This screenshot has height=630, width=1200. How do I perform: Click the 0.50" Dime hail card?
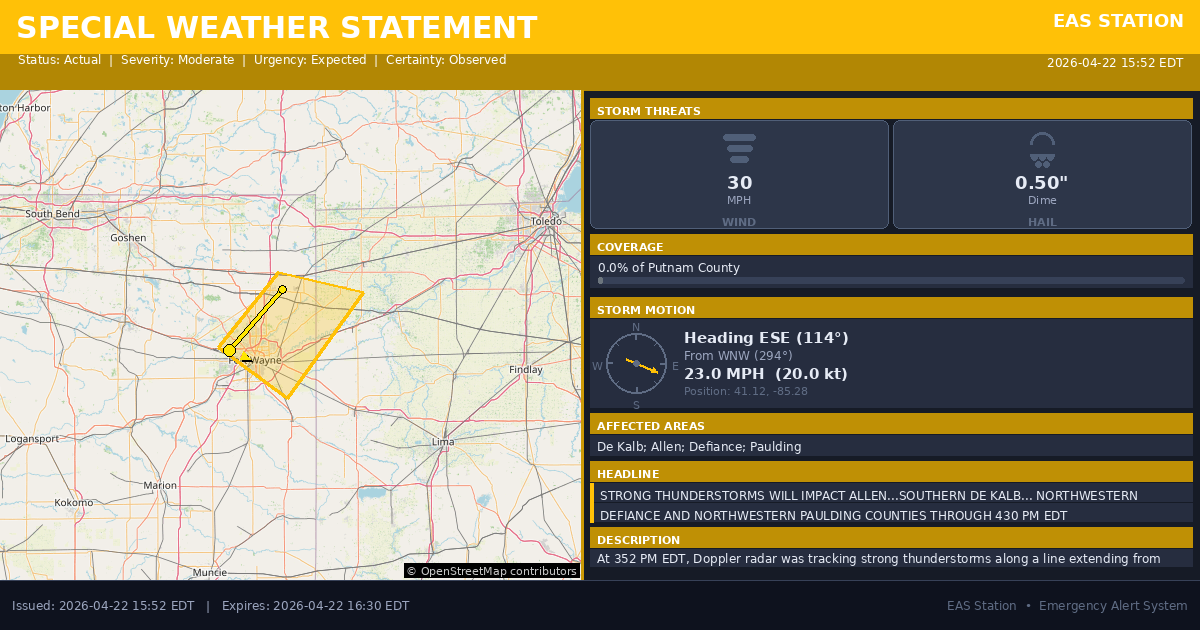coord(1042,175)
